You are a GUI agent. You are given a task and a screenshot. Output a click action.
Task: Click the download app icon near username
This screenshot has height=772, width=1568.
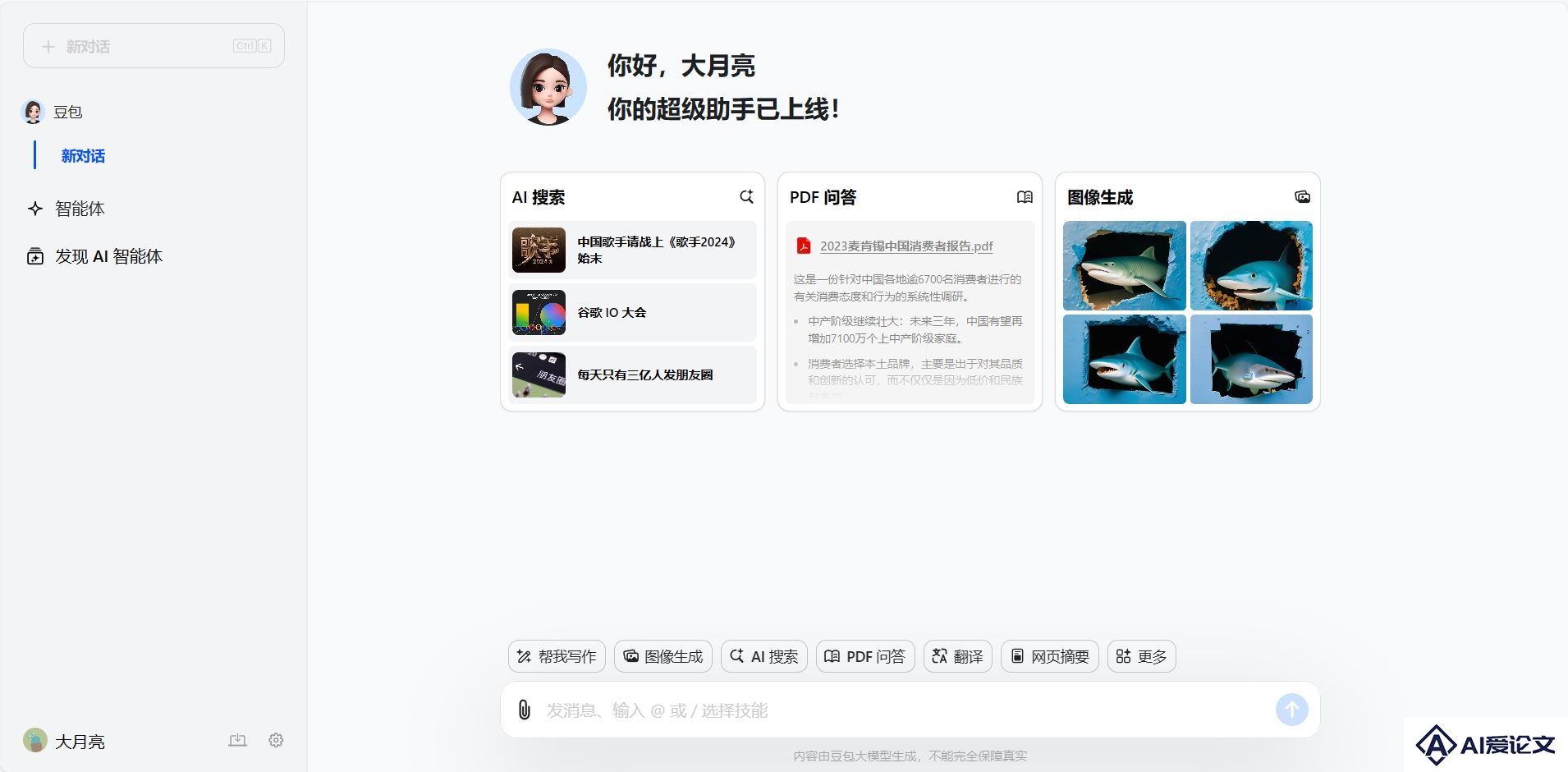click(x=237, y=740)
